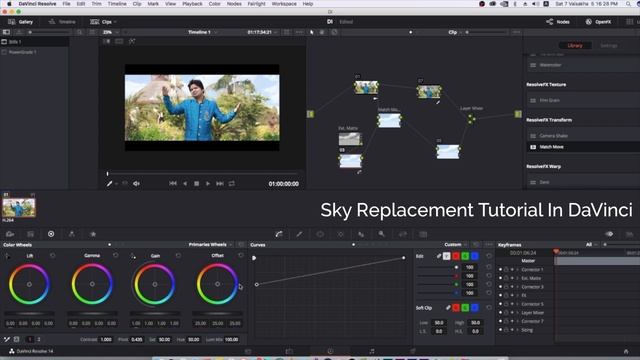Reset the Lift color wheel
This screenshot has width=640, height=360.
coord(53,256)
